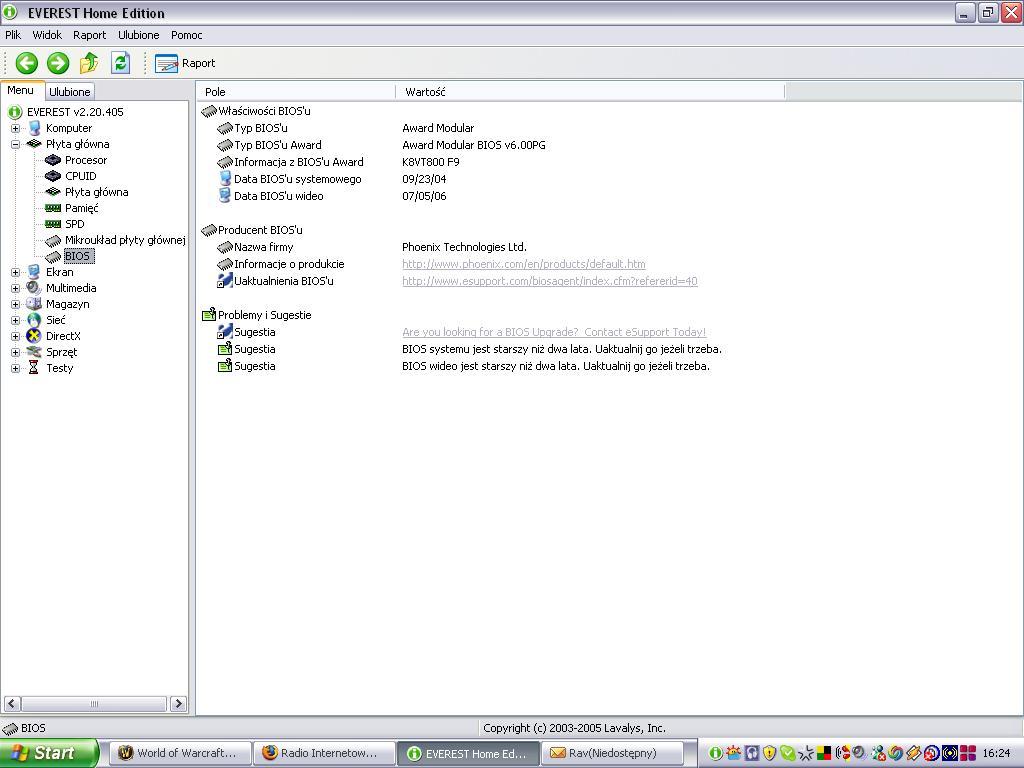Switch to the Menu sidebar tab
1024x768 pixels.
coord(21,90)
